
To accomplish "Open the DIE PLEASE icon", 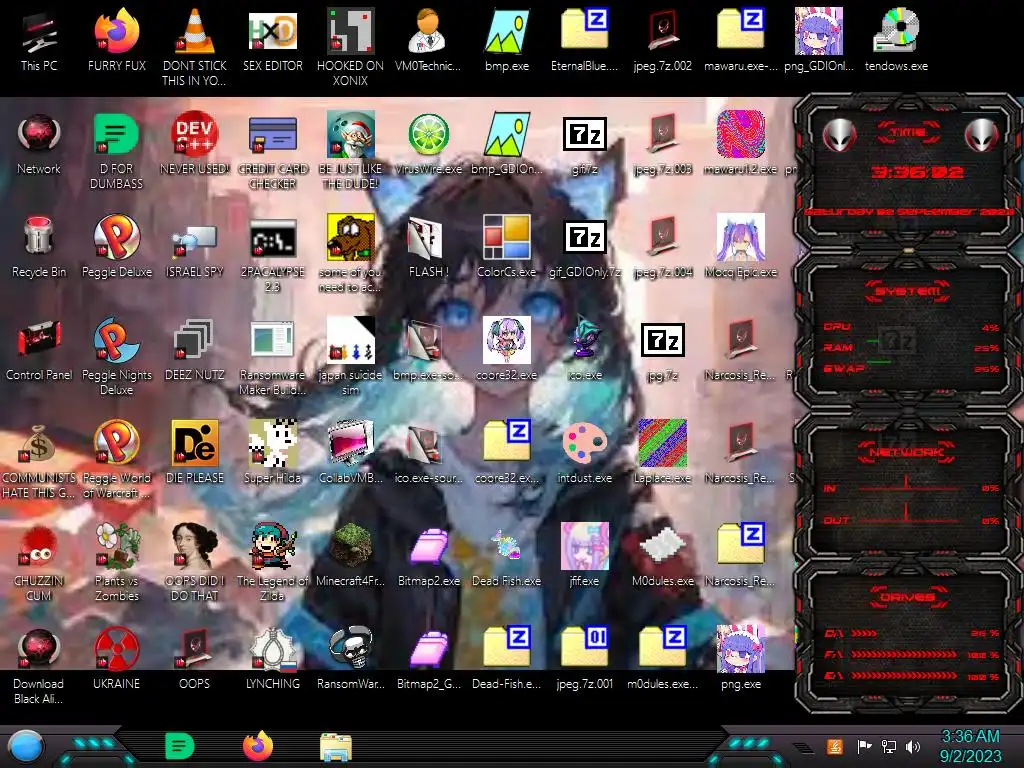I will point(195,454).
